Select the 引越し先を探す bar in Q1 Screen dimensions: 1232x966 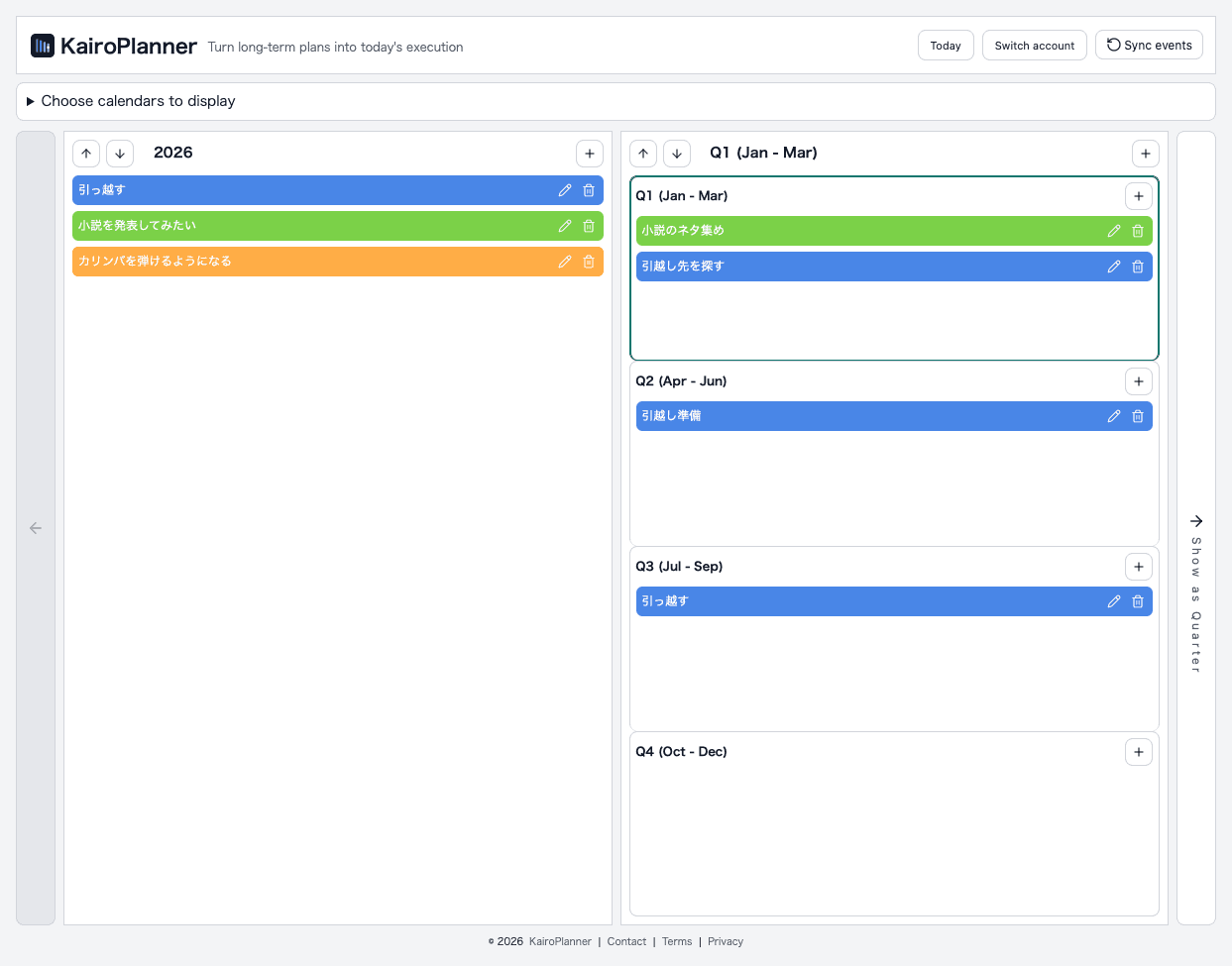tap(894, 267)
